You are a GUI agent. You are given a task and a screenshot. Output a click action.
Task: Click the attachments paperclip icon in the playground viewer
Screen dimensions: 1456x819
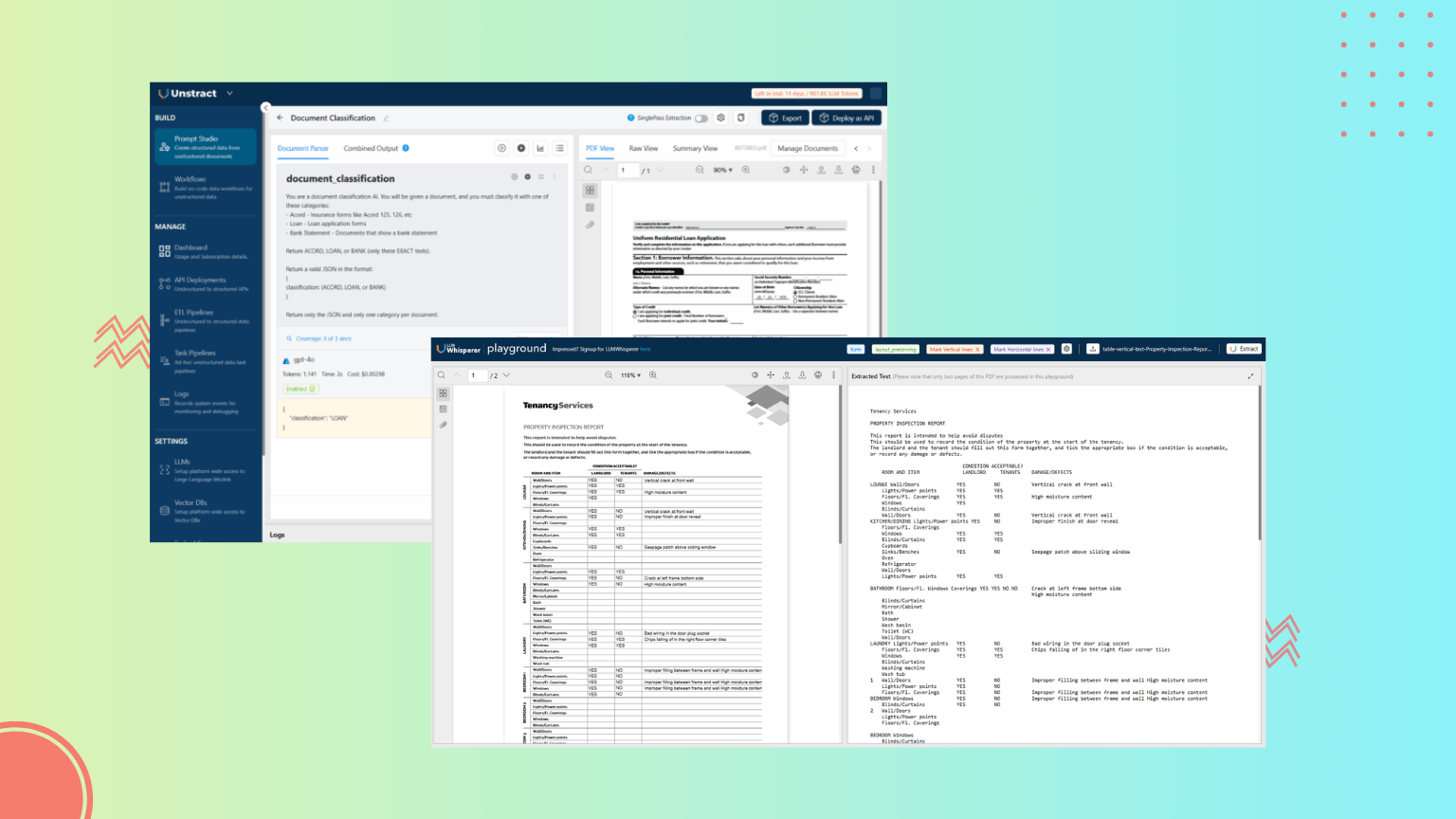click(443, 425)
